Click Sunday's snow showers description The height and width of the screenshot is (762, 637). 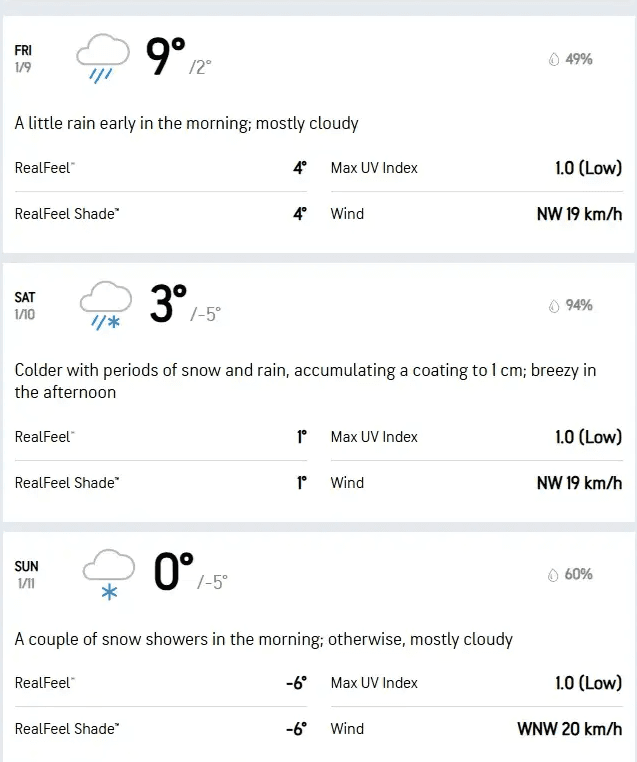tap(263, 639)
